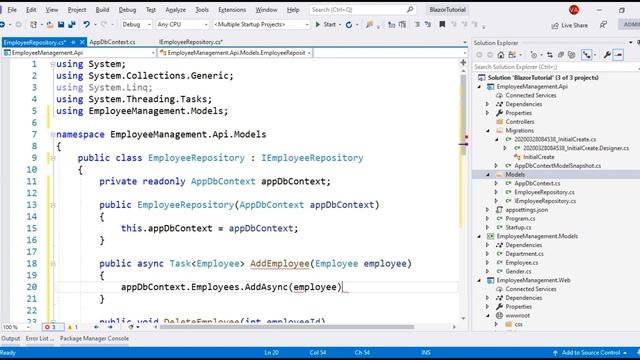
Task: Click the green Start debugging arrow
Action: point(318,24)
